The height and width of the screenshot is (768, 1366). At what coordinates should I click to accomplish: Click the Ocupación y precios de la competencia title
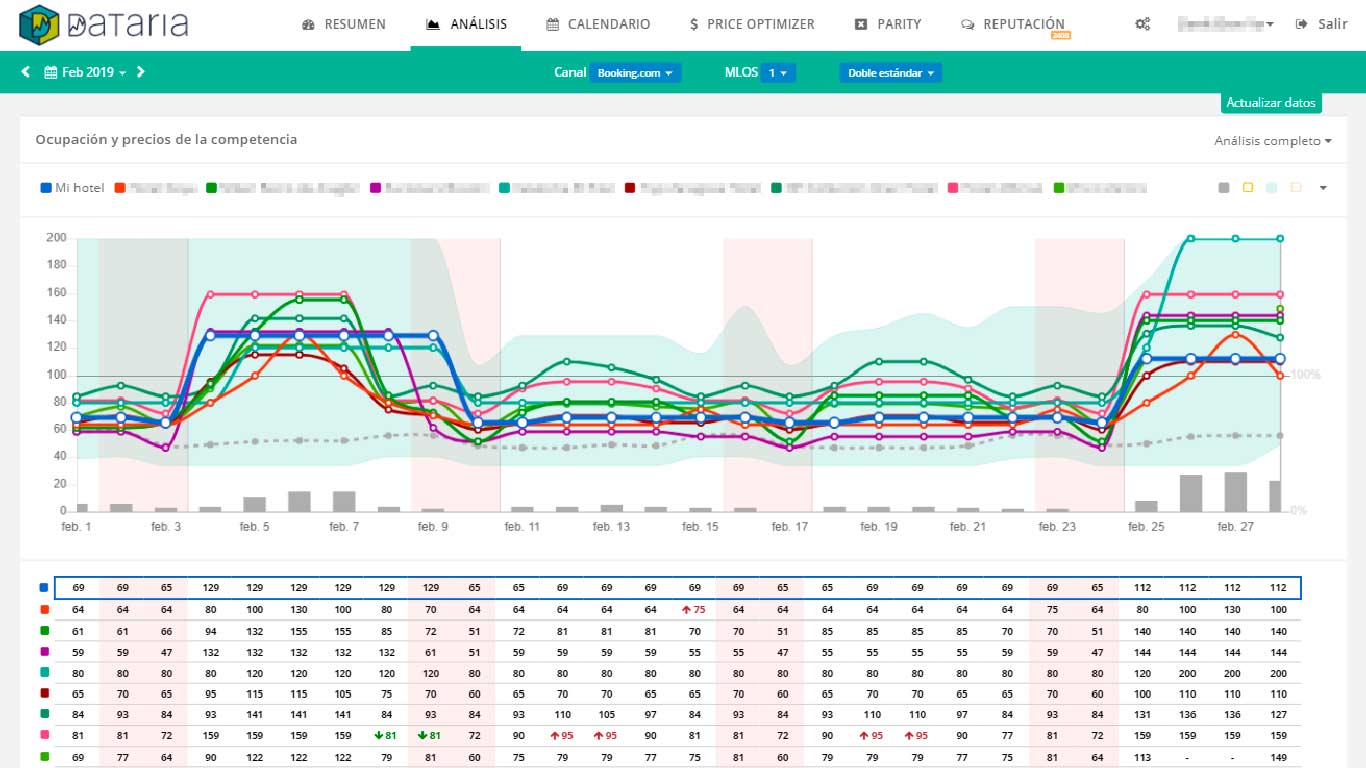[x=166, y=140]
